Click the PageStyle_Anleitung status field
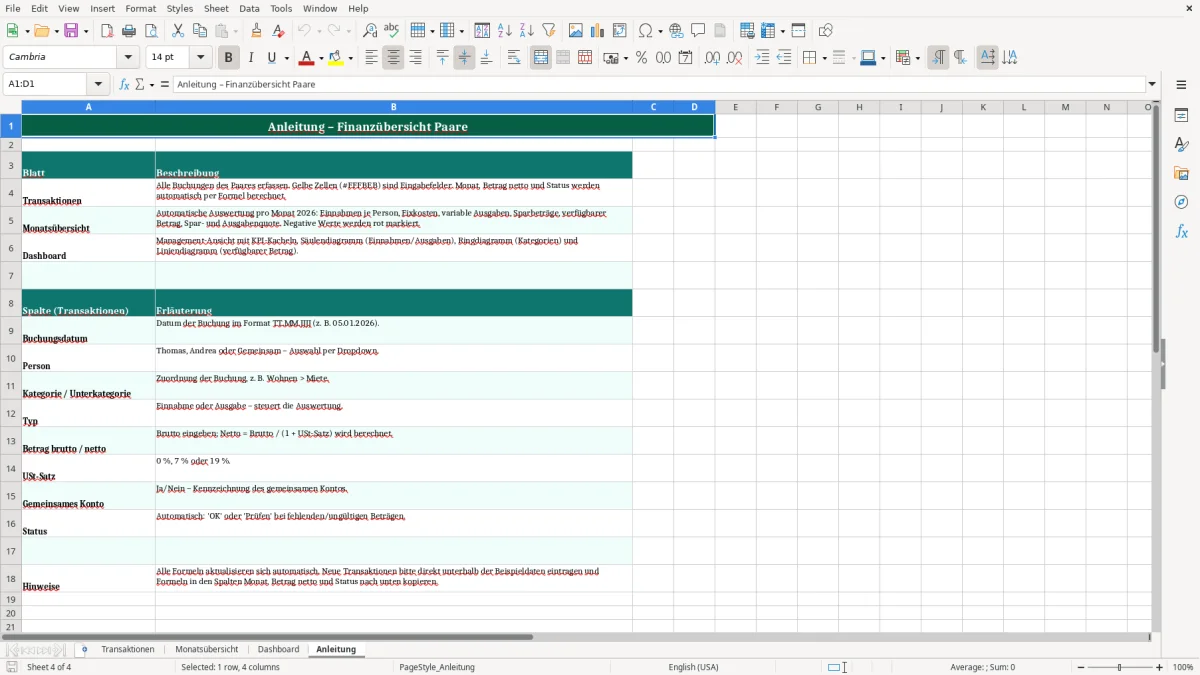Screen dimensions: 1200x675 coord(437,667)
